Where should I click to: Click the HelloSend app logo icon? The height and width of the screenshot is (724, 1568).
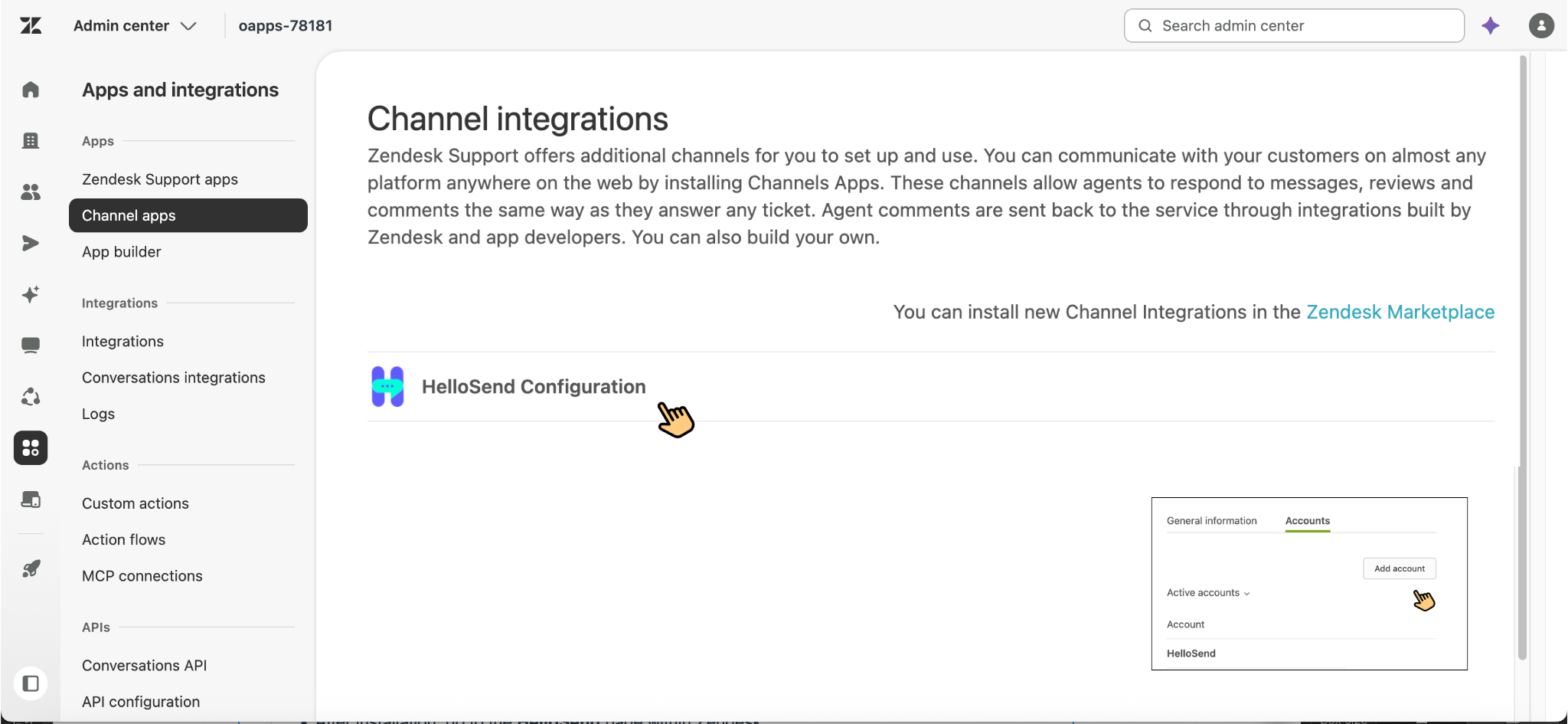(387, 386)
